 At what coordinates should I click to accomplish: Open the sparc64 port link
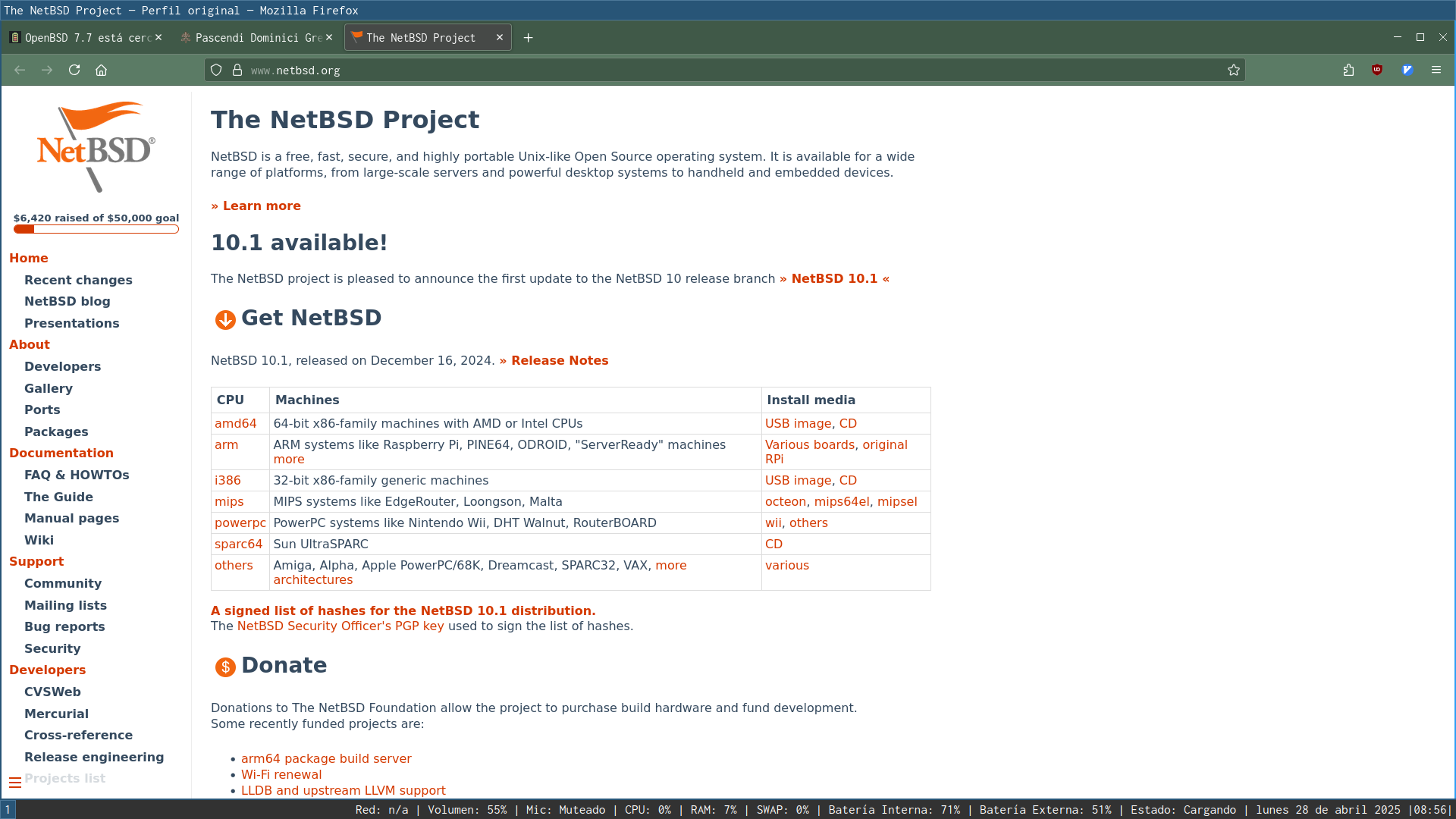pyautogui.click(x=238, y=544)
